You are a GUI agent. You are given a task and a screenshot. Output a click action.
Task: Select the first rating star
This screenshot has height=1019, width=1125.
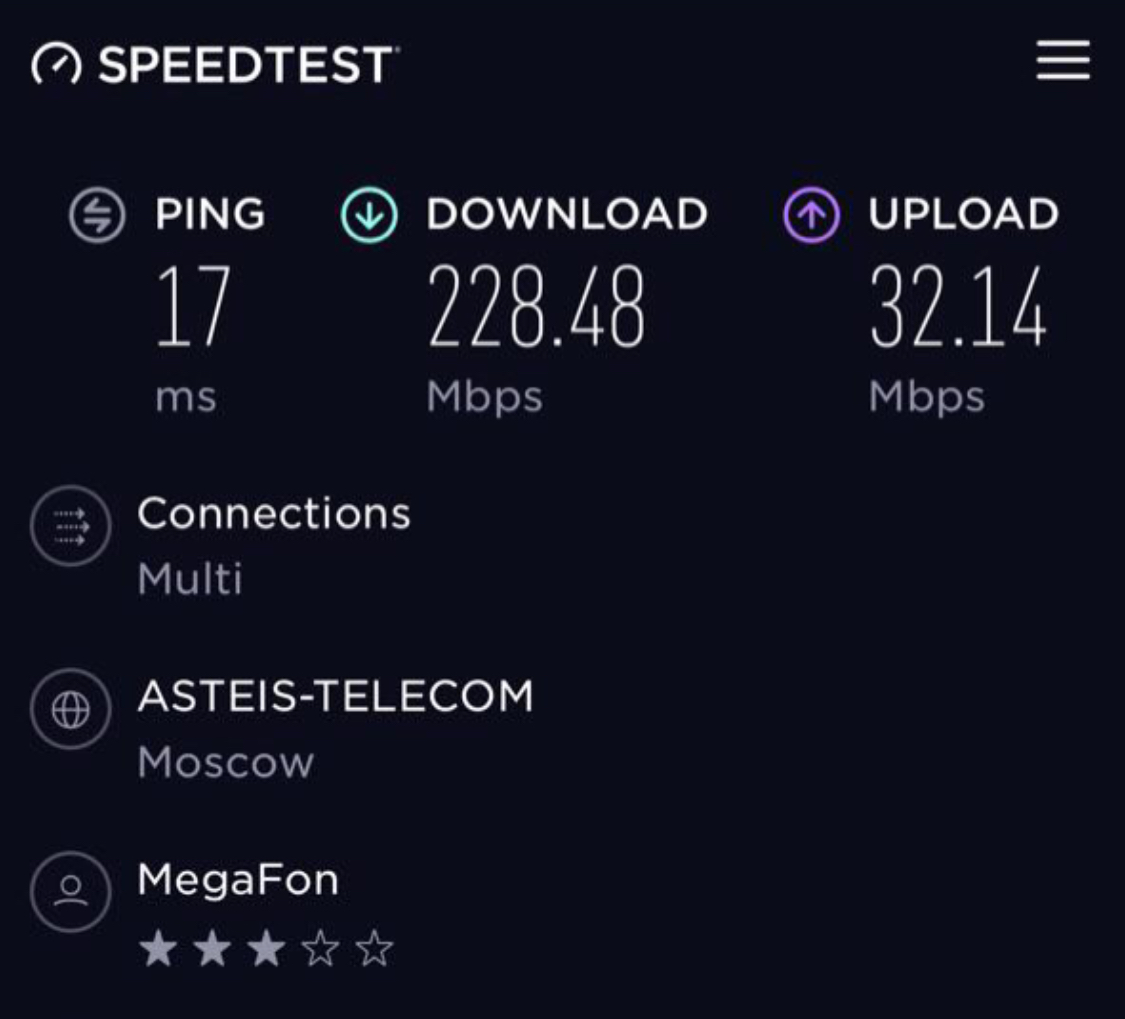(158, 949)
